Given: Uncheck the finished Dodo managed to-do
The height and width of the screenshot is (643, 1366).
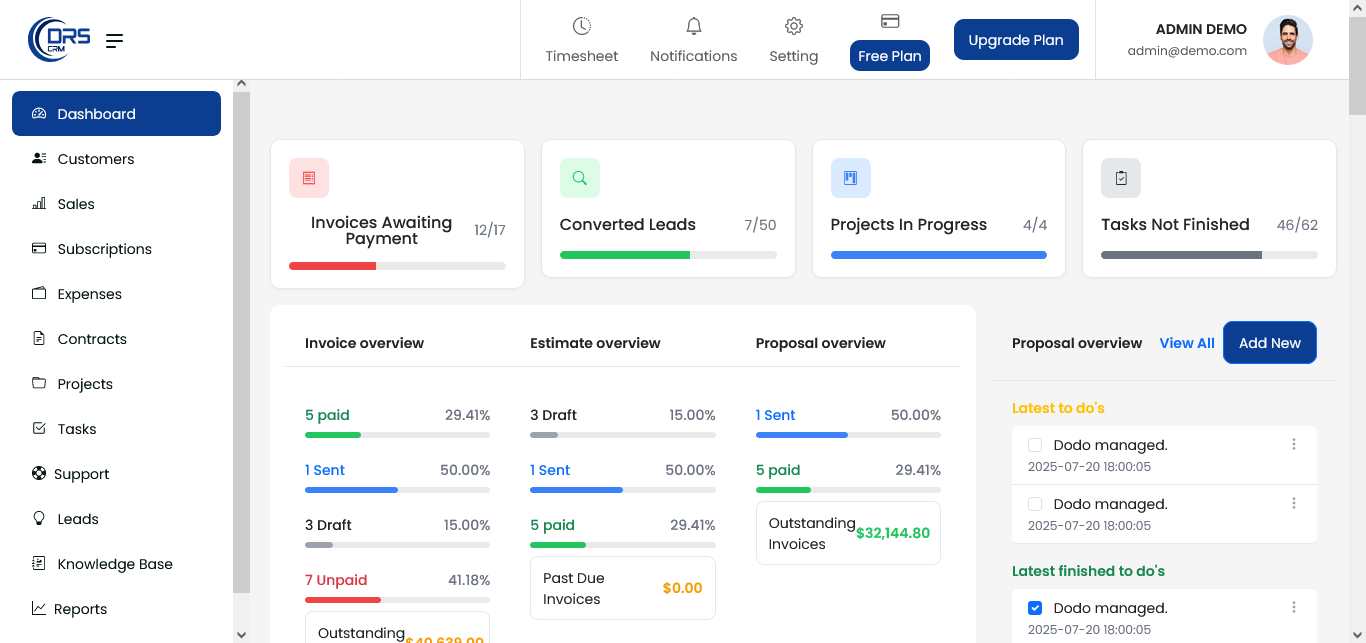Looking at the screenshot, I should [x=1035, y=608].
